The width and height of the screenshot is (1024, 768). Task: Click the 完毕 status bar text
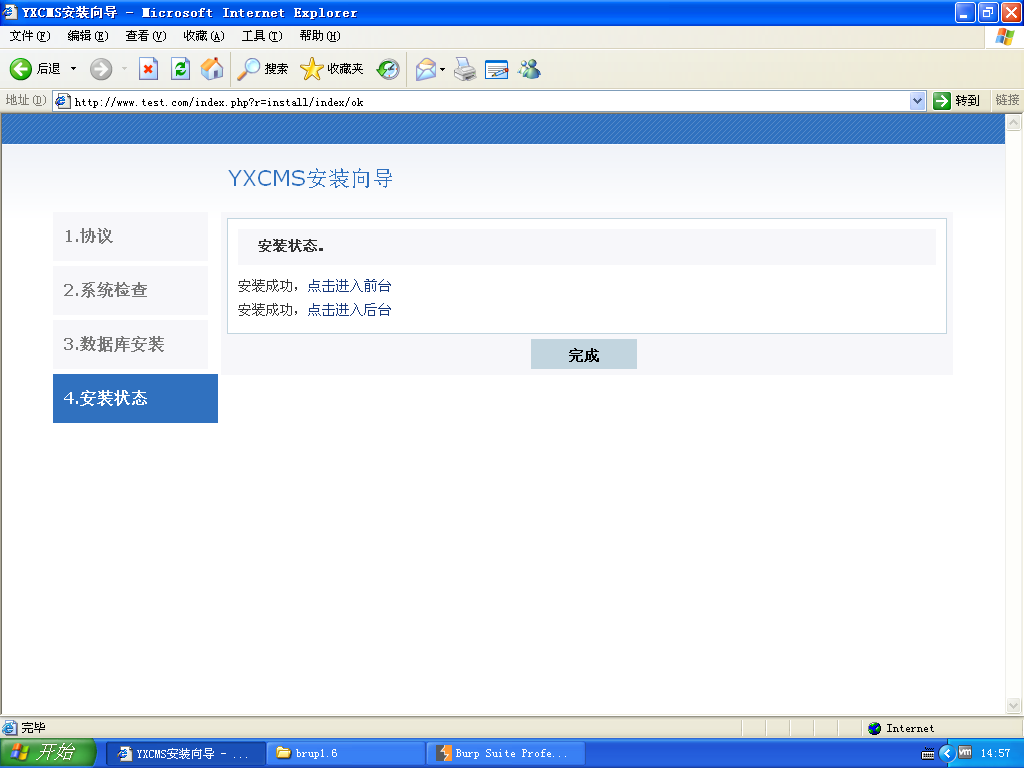click(x=33, y=728)
